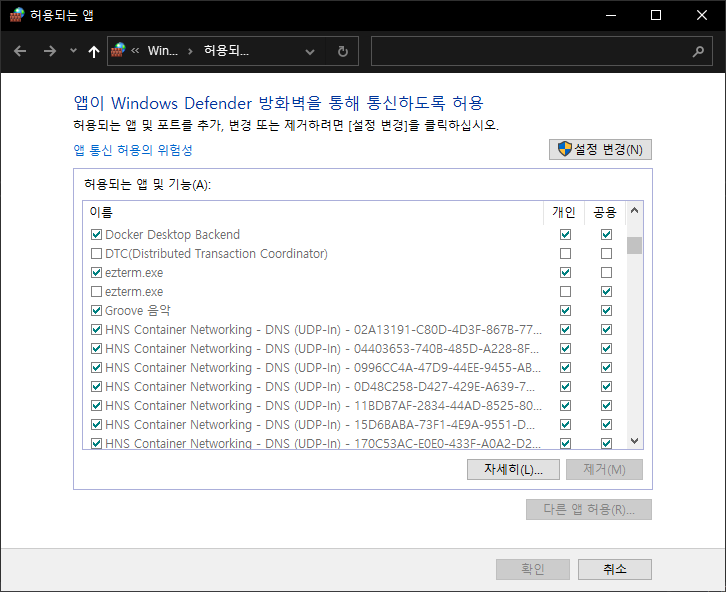Go back with the left arrow
The image size is (726, 592).
(x=20, y=51)
